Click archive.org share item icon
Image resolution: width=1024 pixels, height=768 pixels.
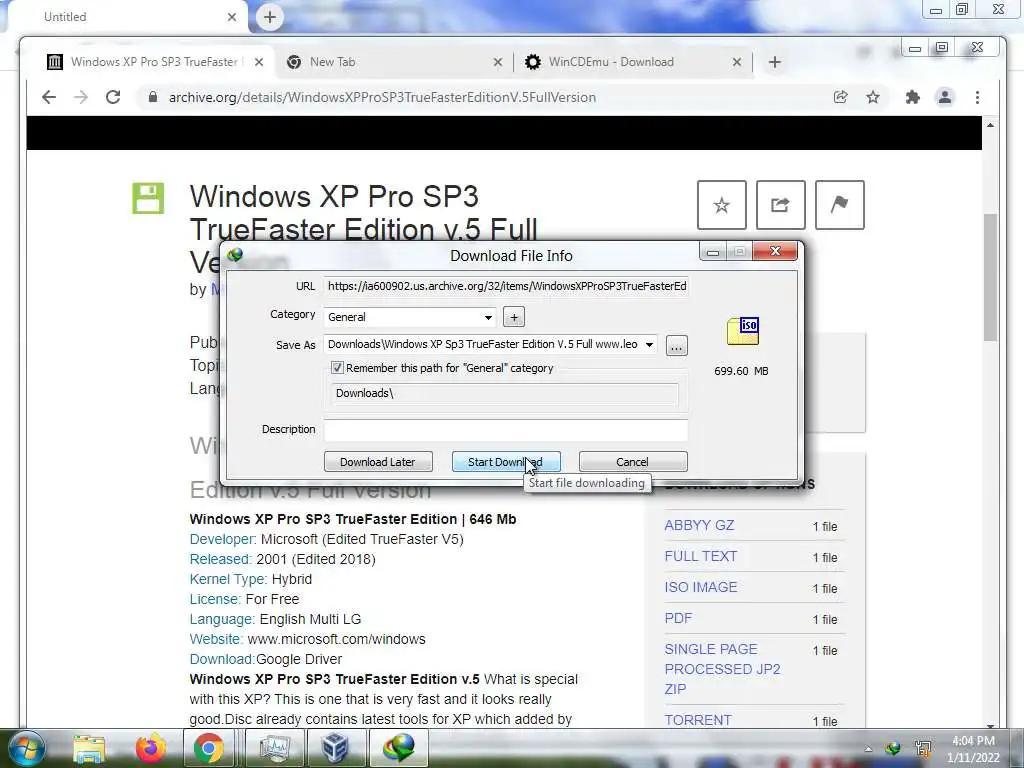pos(780,205)
